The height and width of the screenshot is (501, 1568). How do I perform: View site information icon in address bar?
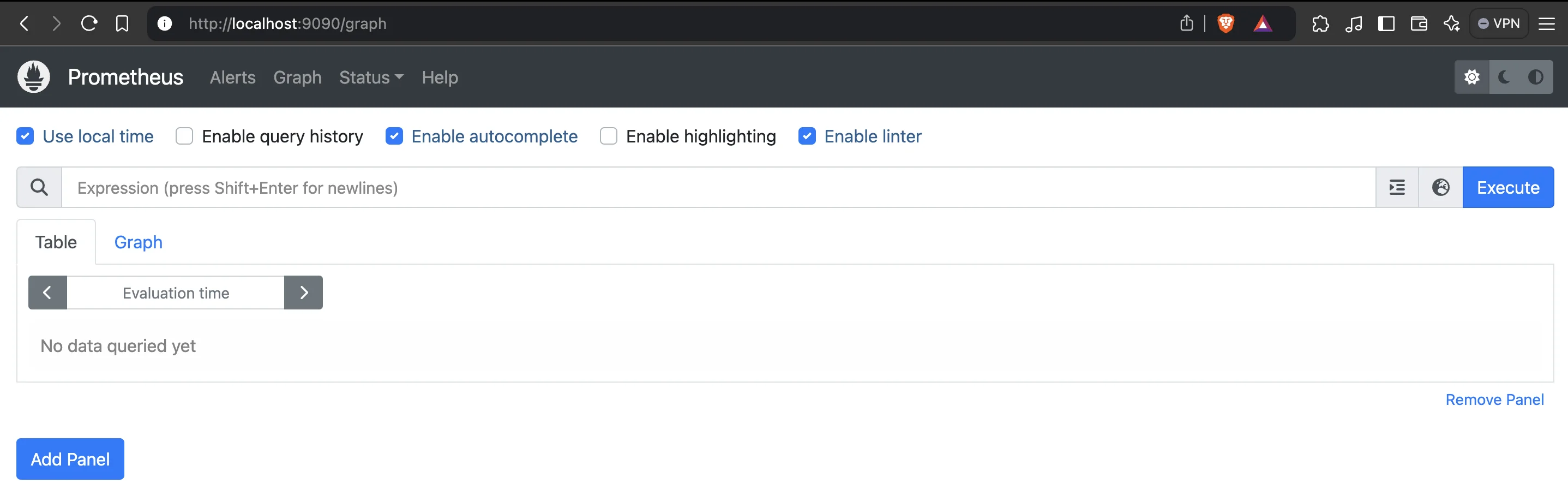click(164, 24)
